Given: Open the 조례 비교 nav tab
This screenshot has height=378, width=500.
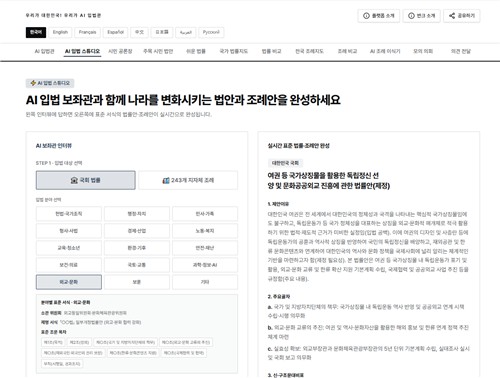Looking at the screenshot, I should click(x=347, y=51).
